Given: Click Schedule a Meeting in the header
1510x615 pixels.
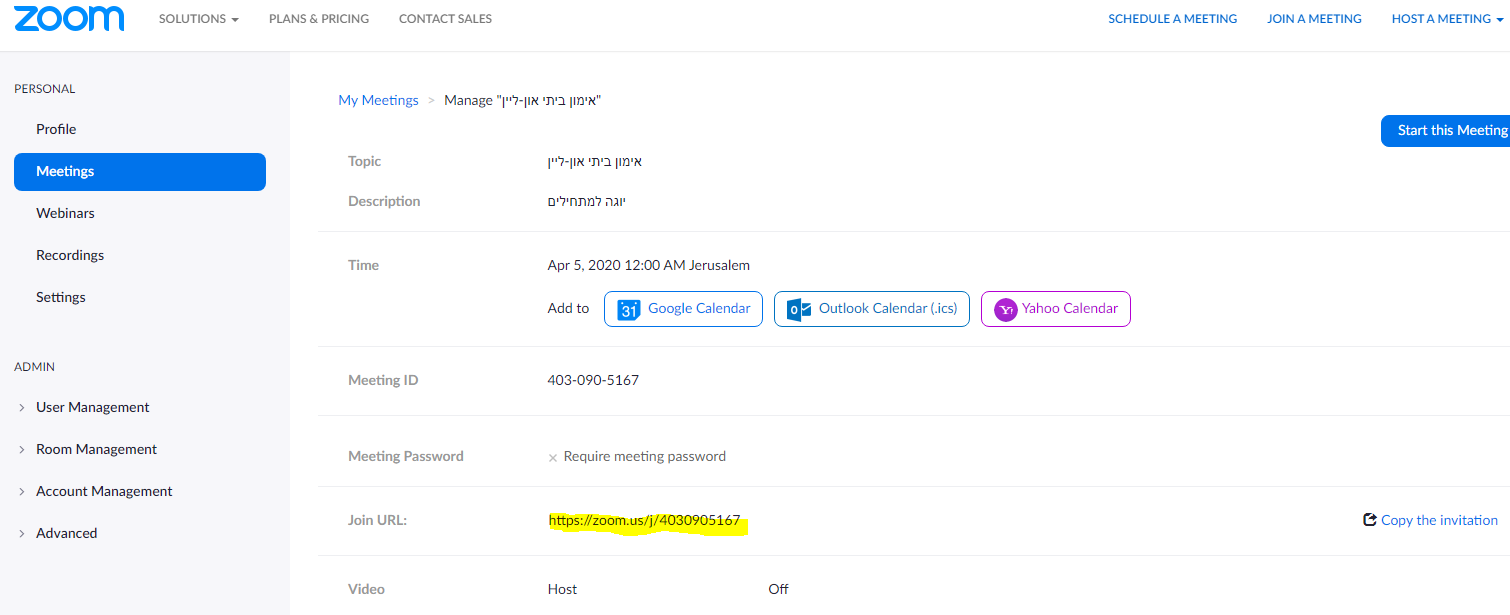Looking at the screenshot, I should click(1172, 19).
